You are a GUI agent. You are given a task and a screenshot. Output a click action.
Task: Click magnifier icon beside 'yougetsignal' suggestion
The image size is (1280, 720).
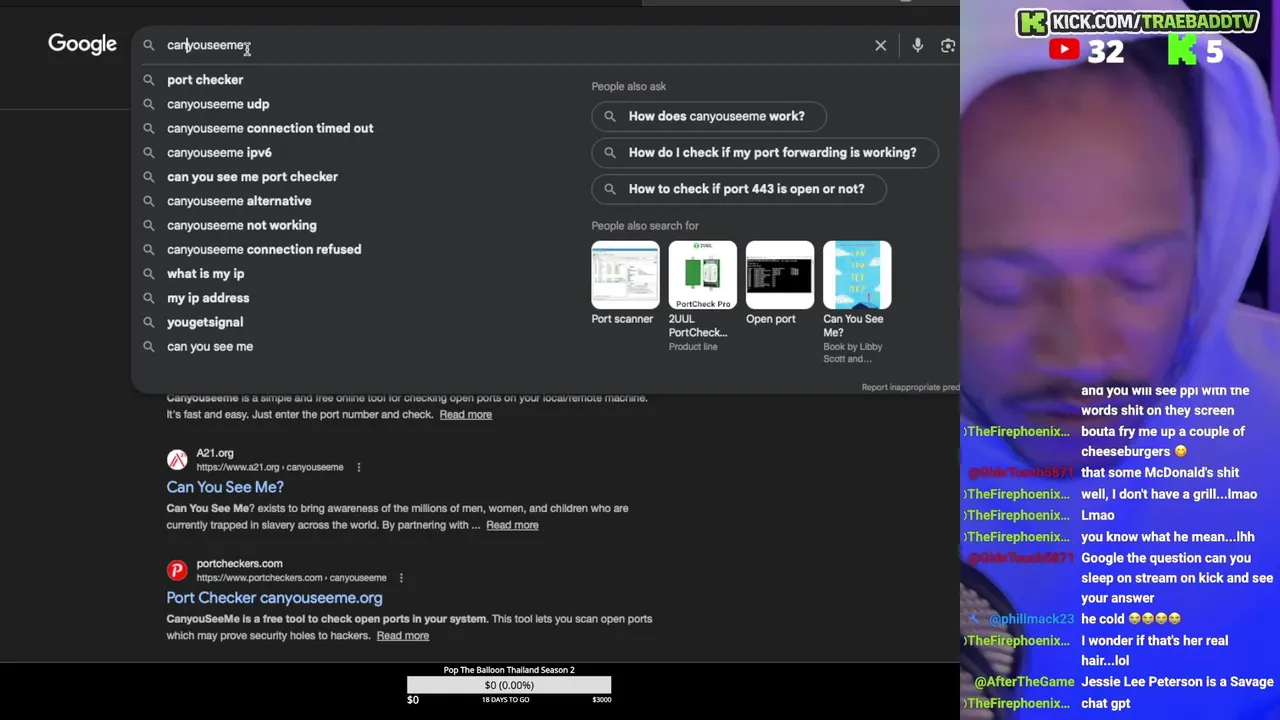point(148,322)
